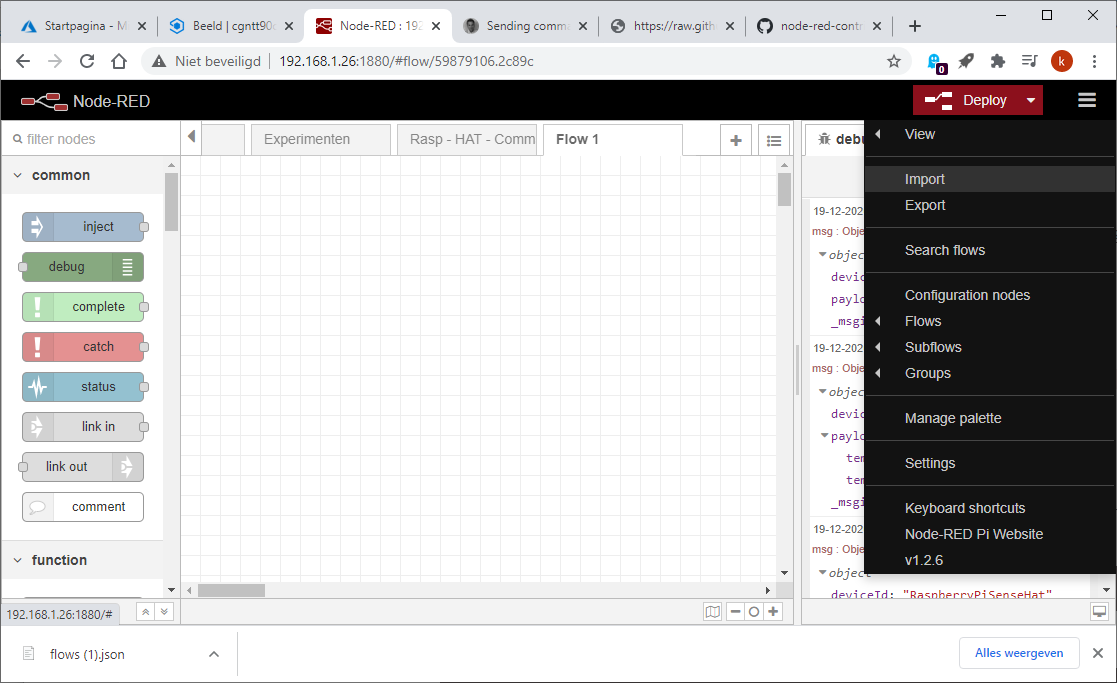Collapse the common palette category
Image resolution: width=1117 pixels, height=683 pixels.
83,175
